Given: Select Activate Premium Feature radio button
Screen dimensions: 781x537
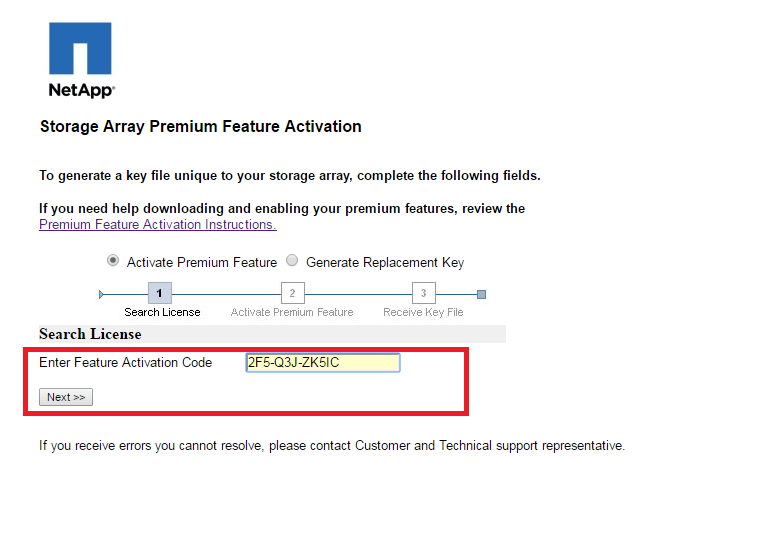Looking at the screenshot, I should pos(113,261).
